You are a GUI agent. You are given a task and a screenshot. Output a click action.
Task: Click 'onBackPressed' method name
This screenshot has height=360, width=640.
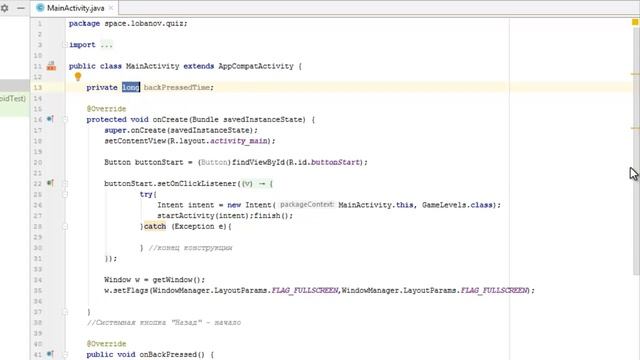pyautogui.click(x=168, y=354)
